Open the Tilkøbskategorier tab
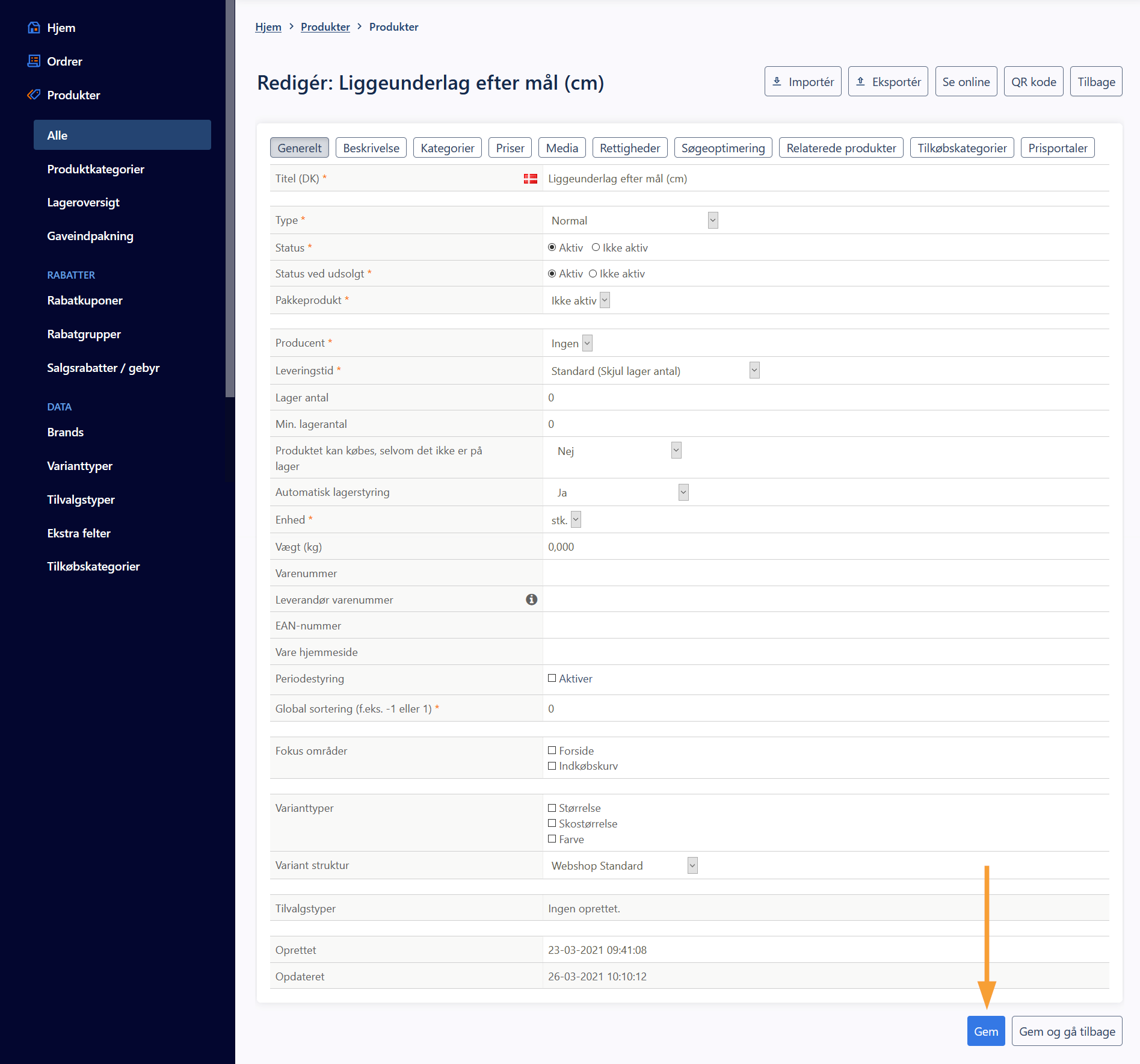 tap(962, 148)
